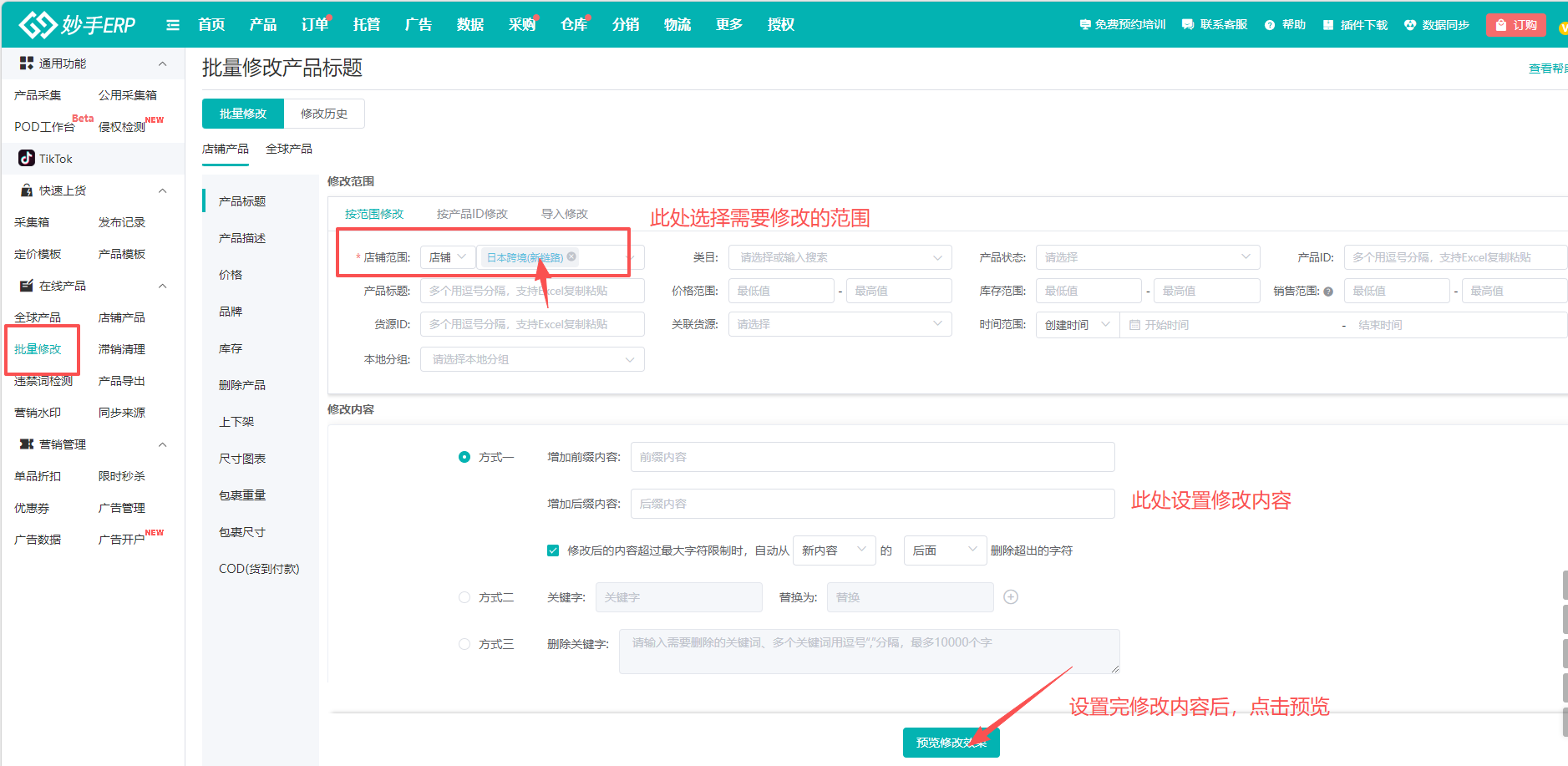
Task: Click the 预览修改效果 button
Action: tap(951, 742)
